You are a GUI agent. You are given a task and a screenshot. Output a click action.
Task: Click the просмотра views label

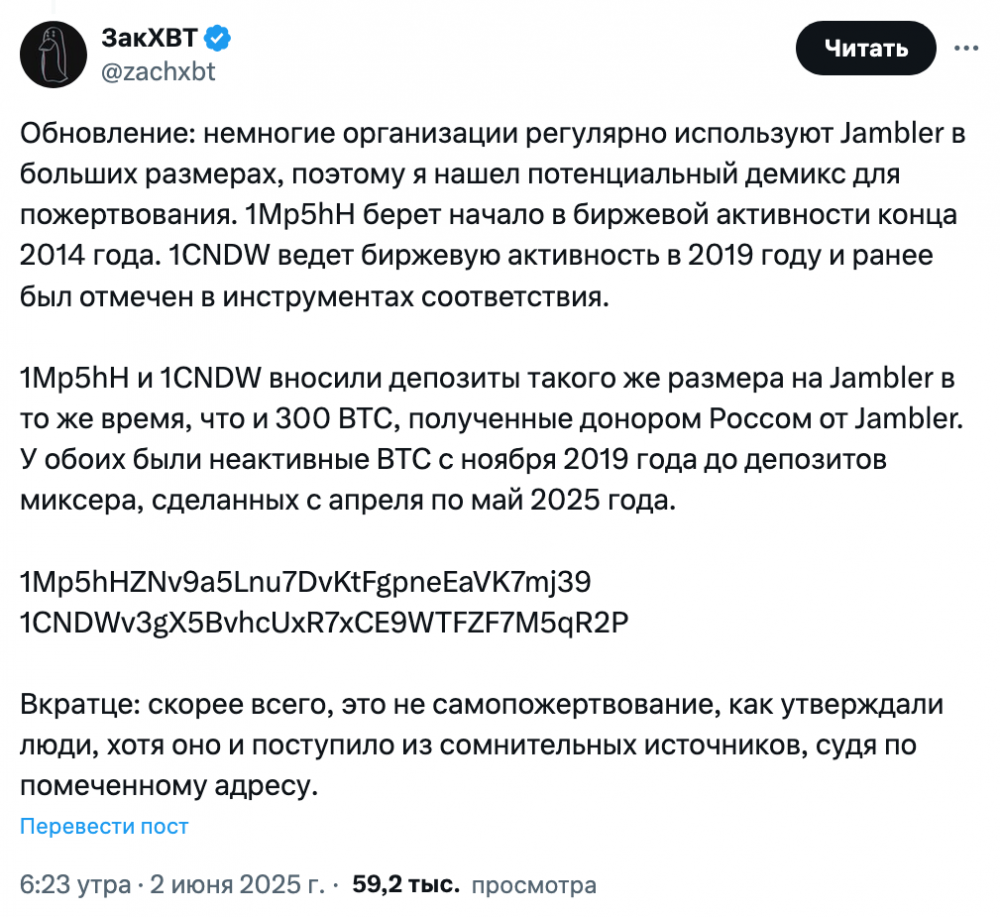(x=534, y=885)
